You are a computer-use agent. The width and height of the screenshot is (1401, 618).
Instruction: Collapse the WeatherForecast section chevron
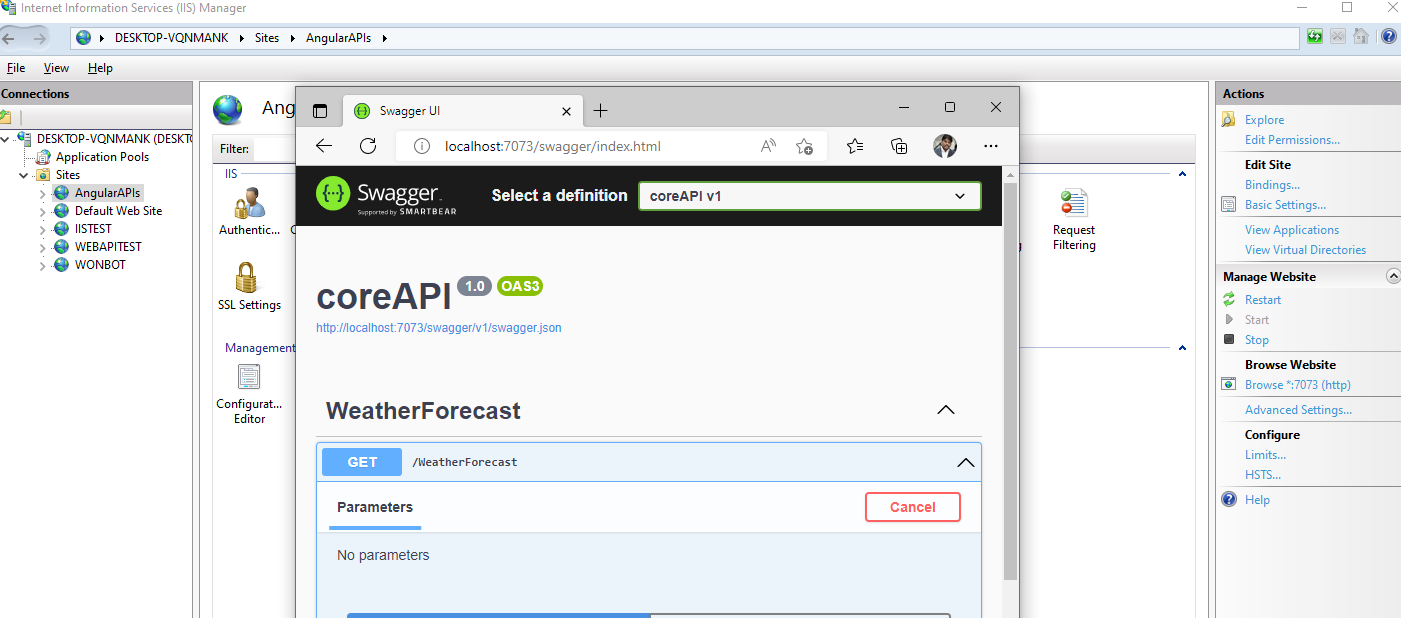point(945,410)
